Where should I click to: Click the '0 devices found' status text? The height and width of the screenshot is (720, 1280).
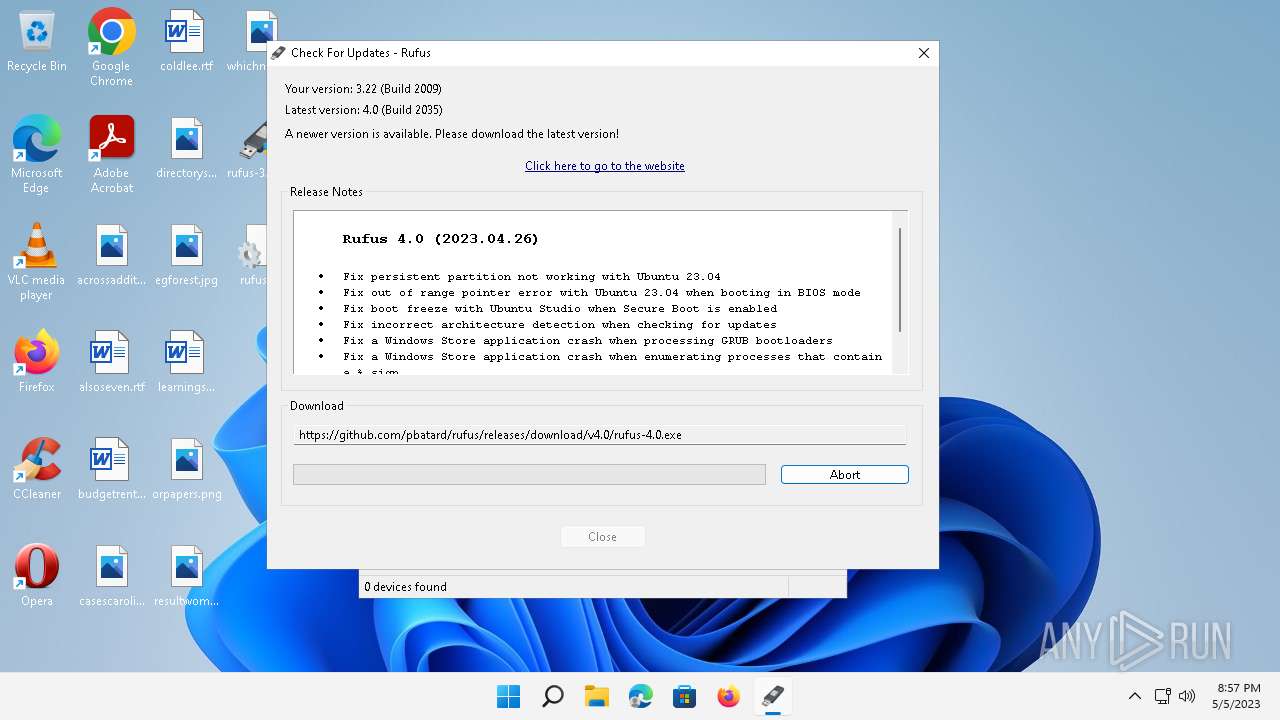click(x=405, y=587)
